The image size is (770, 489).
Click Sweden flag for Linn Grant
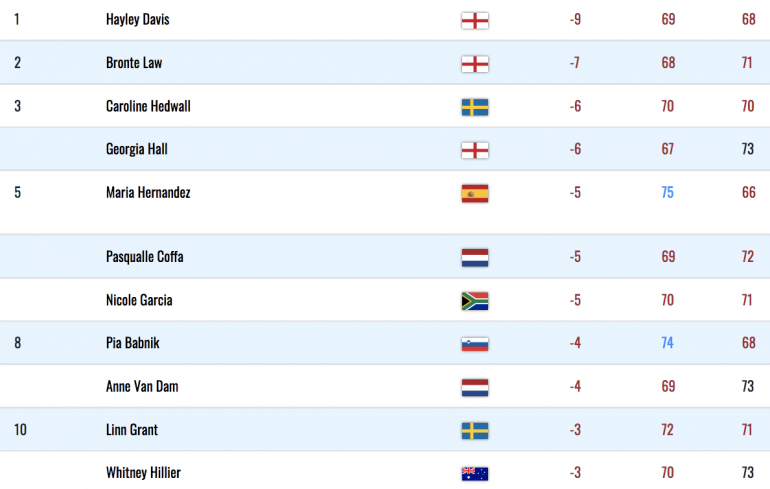[x=475, y=431]
